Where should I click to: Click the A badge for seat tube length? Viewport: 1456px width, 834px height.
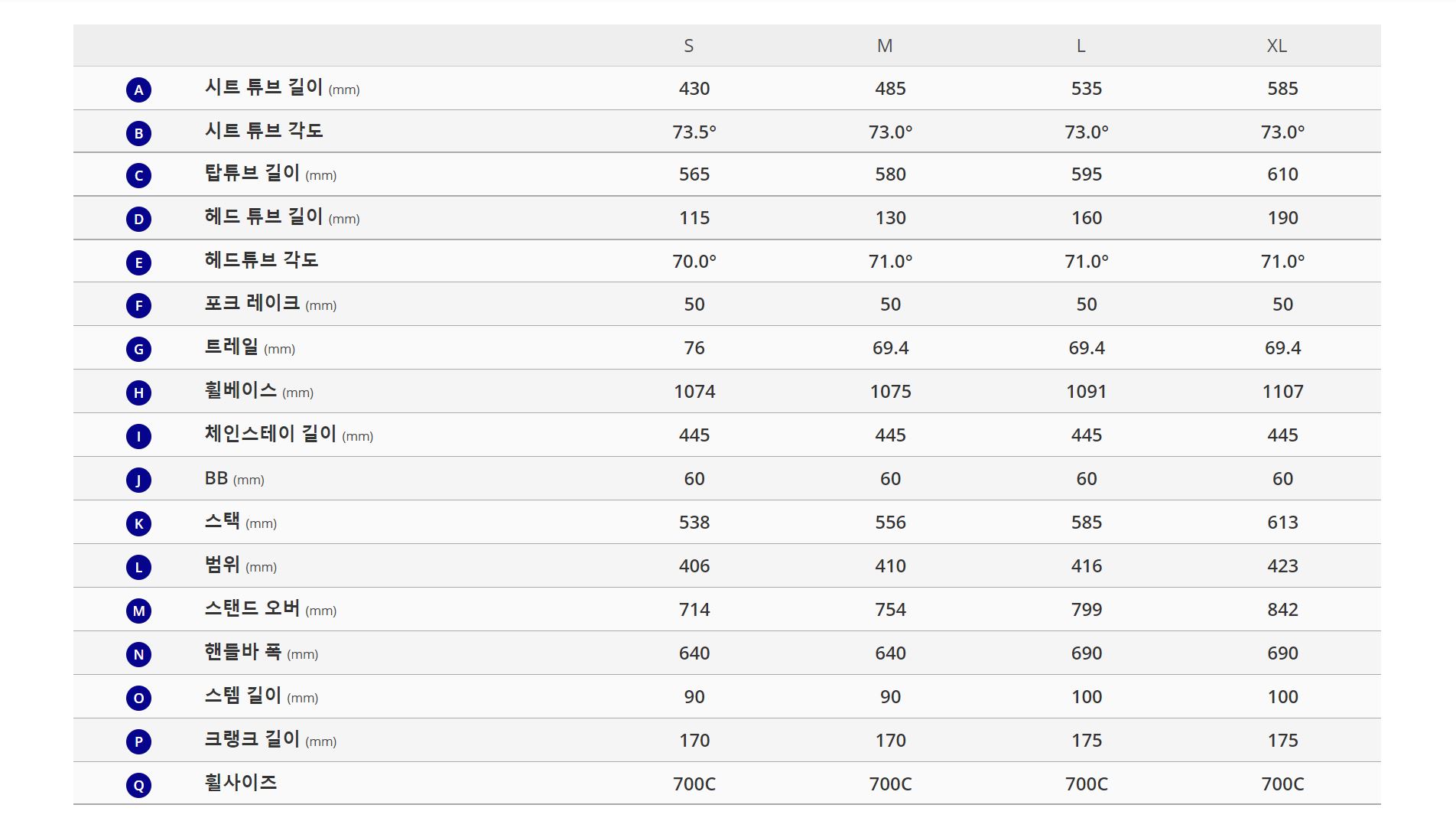pos(138,90)
